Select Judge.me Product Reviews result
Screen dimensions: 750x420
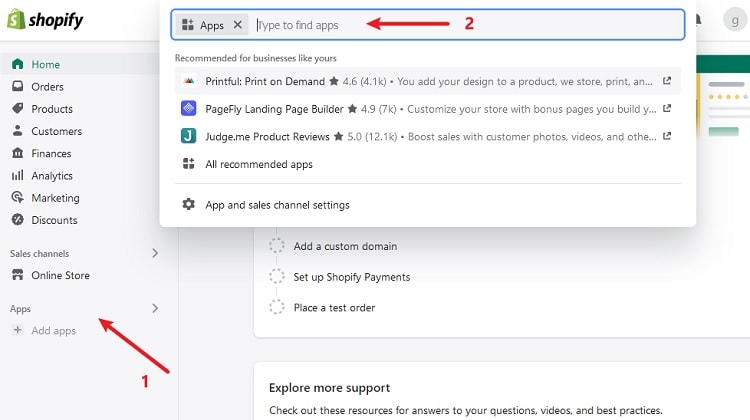(428, 137)
